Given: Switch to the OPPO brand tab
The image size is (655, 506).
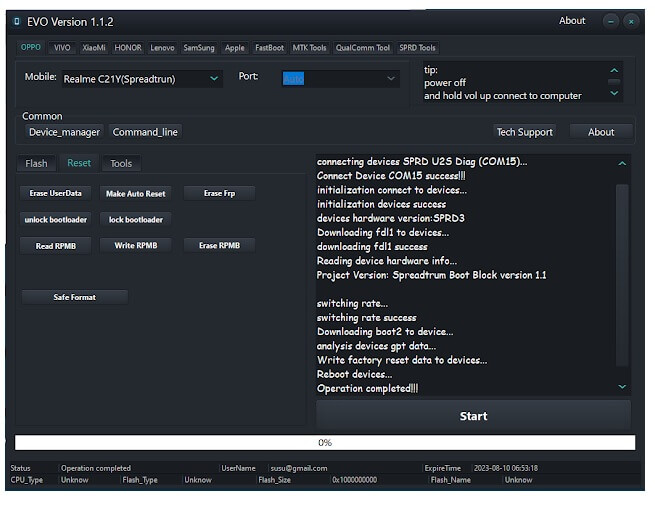Looking at the screenshot, I should point(31,47).
